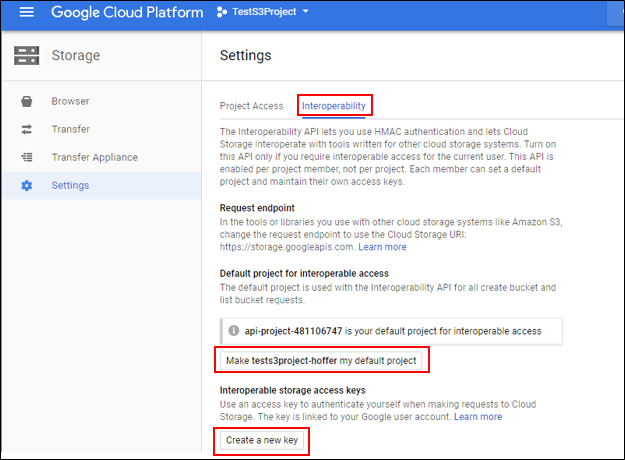Open Learn more link under access keys

click(x=477, y=417)
